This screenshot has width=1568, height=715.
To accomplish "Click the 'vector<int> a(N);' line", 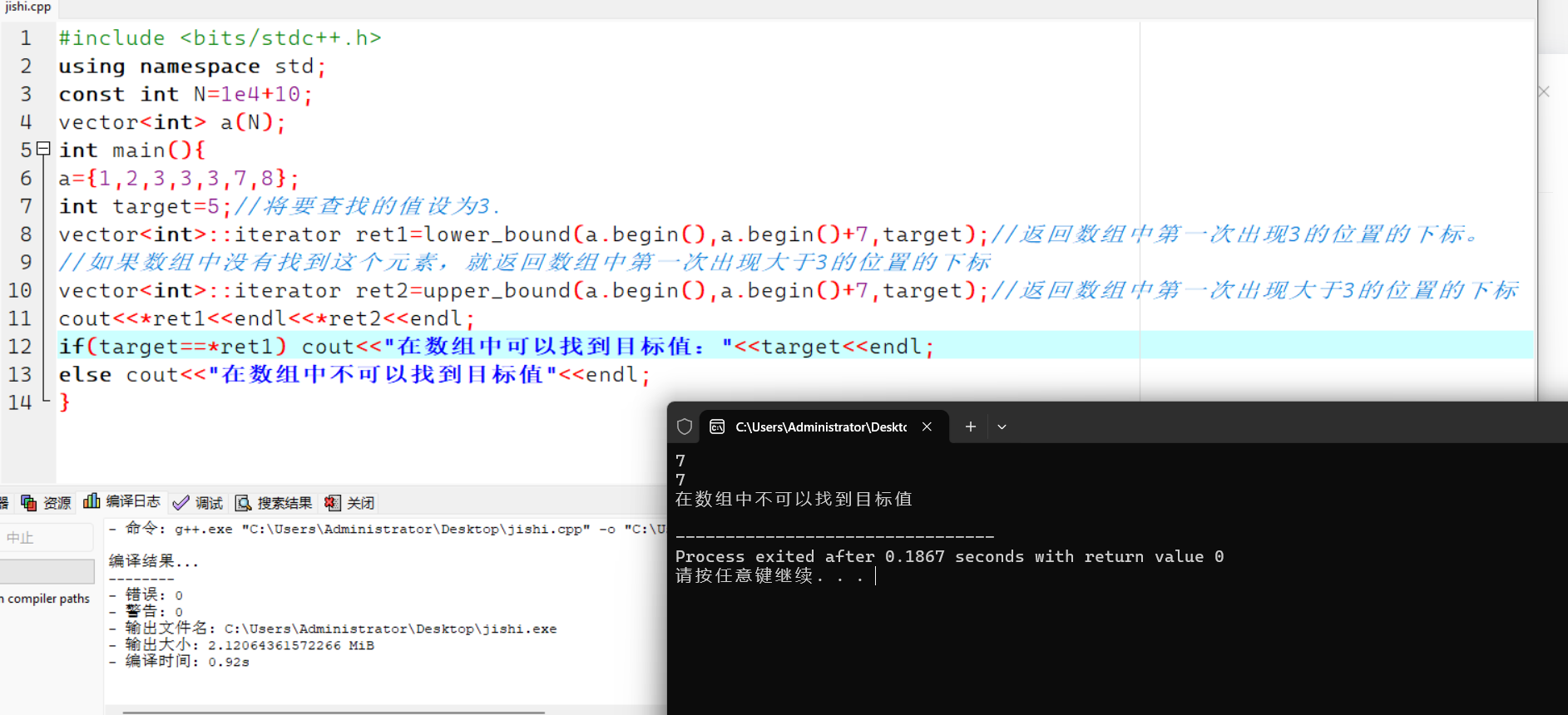I will pos(172,122).
